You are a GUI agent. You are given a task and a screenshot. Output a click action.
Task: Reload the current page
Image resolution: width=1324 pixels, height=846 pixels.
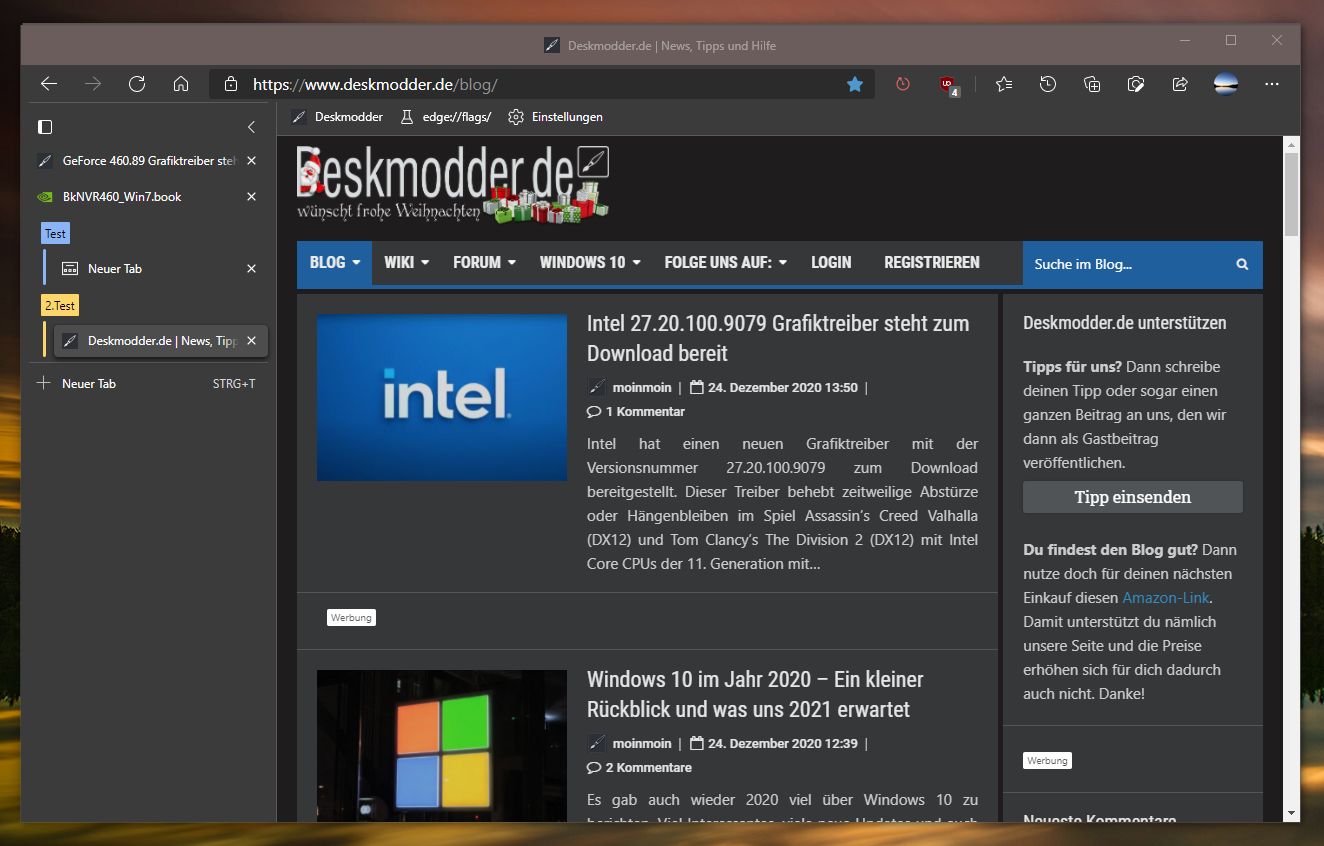(x=137, y=84)
